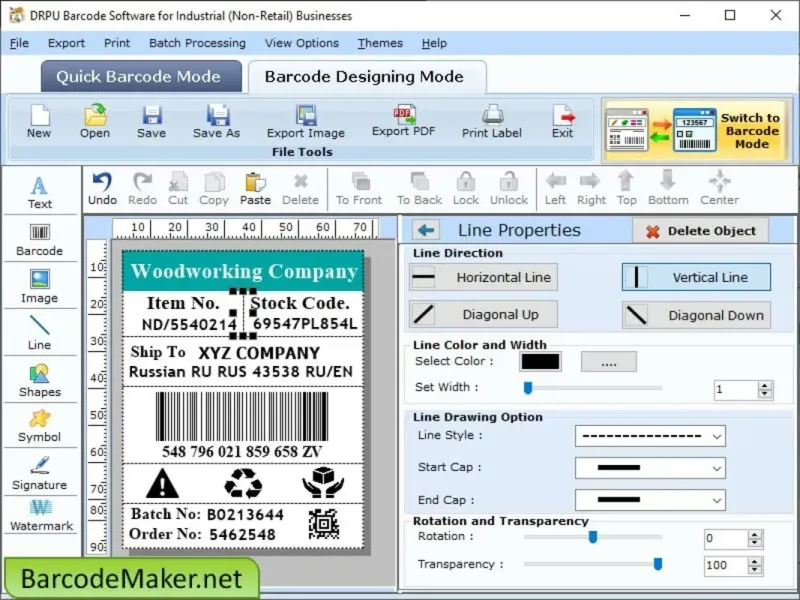Switch to Quick Barcode Mode tab
The image size is (800, 600).
tap(141, 77)
